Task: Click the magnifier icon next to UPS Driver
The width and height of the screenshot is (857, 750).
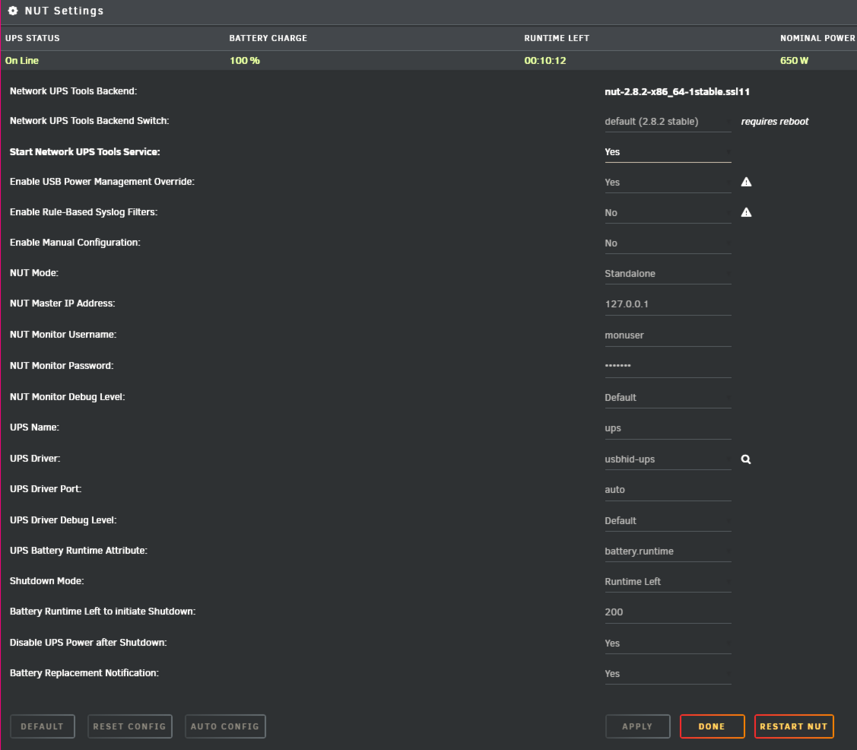Action: (746, 459)
